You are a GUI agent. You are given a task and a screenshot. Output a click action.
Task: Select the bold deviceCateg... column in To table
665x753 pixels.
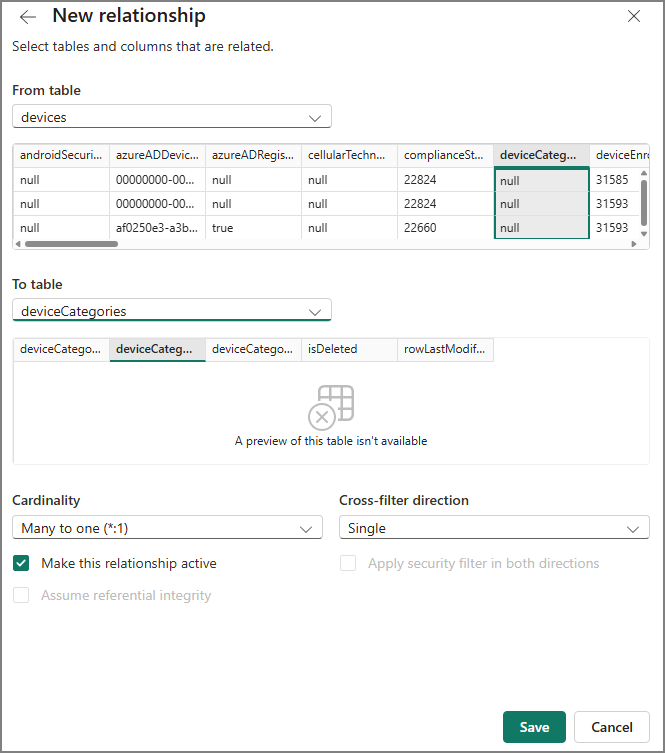click(x=157, y=349)
